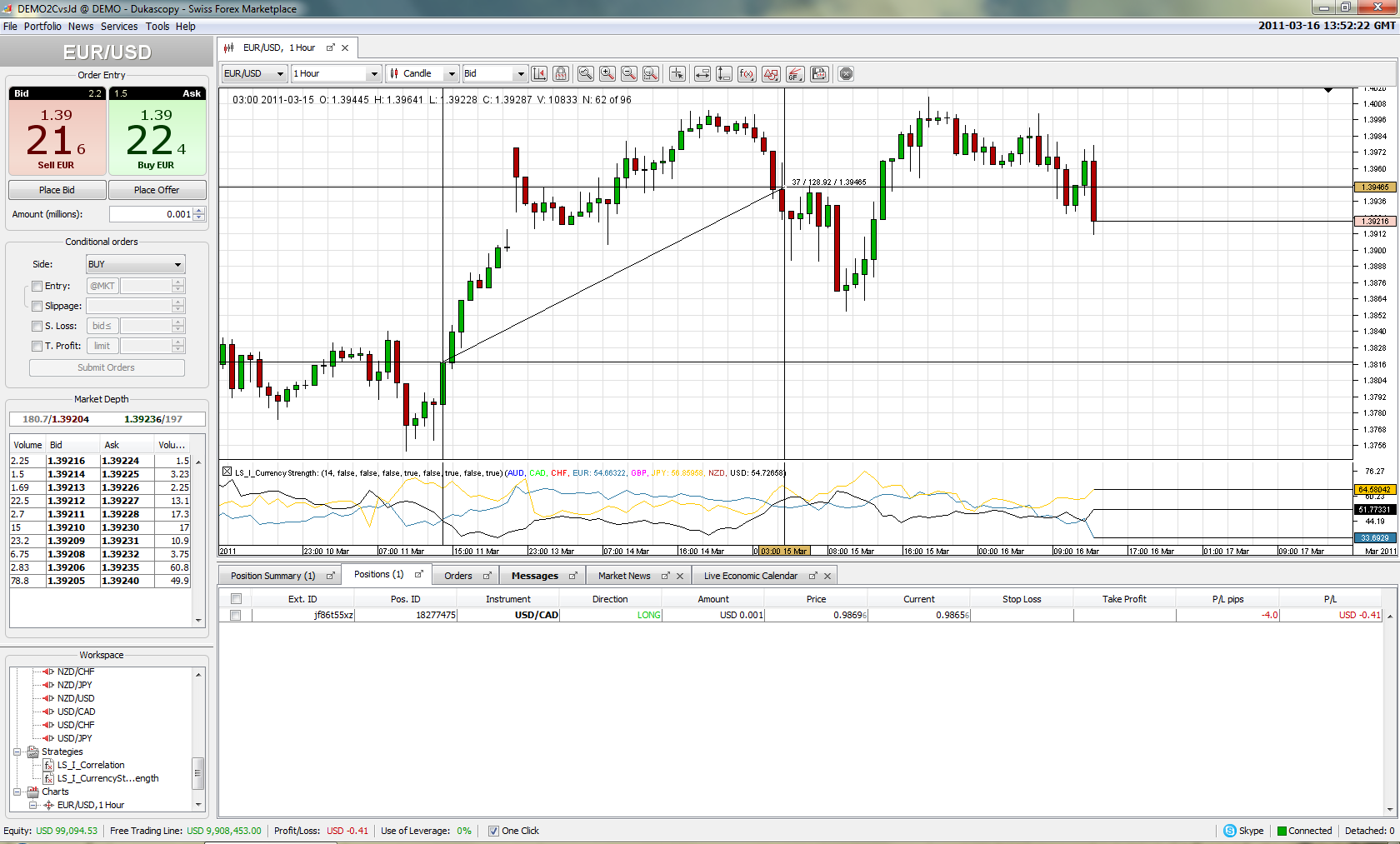Click the Place Bid button

tap(57, 190)
